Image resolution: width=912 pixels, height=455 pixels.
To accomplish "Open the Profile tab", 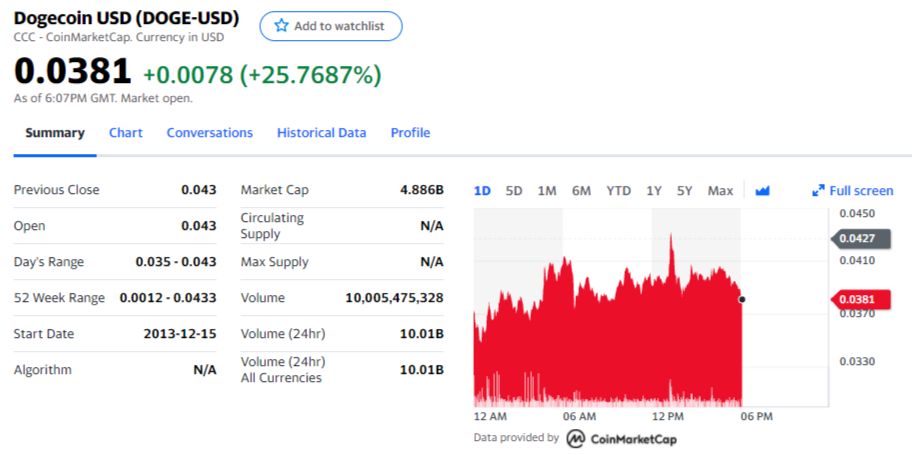I will [x=410, y=133].
